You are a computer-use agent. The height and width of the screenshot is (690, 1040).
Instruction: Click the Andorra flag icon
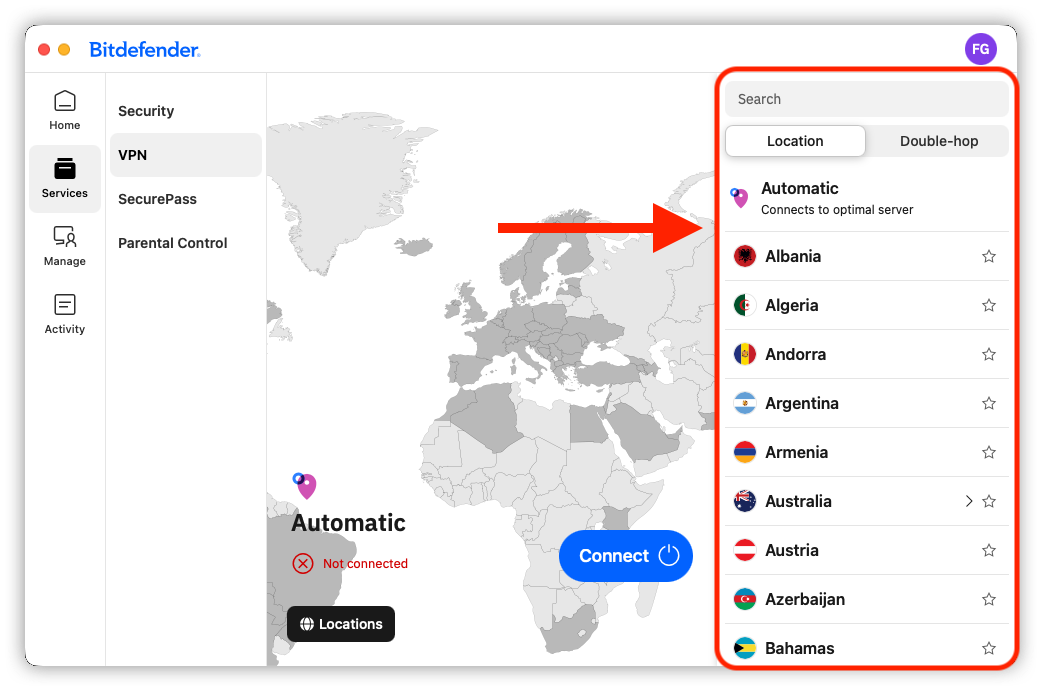point(745,354)
